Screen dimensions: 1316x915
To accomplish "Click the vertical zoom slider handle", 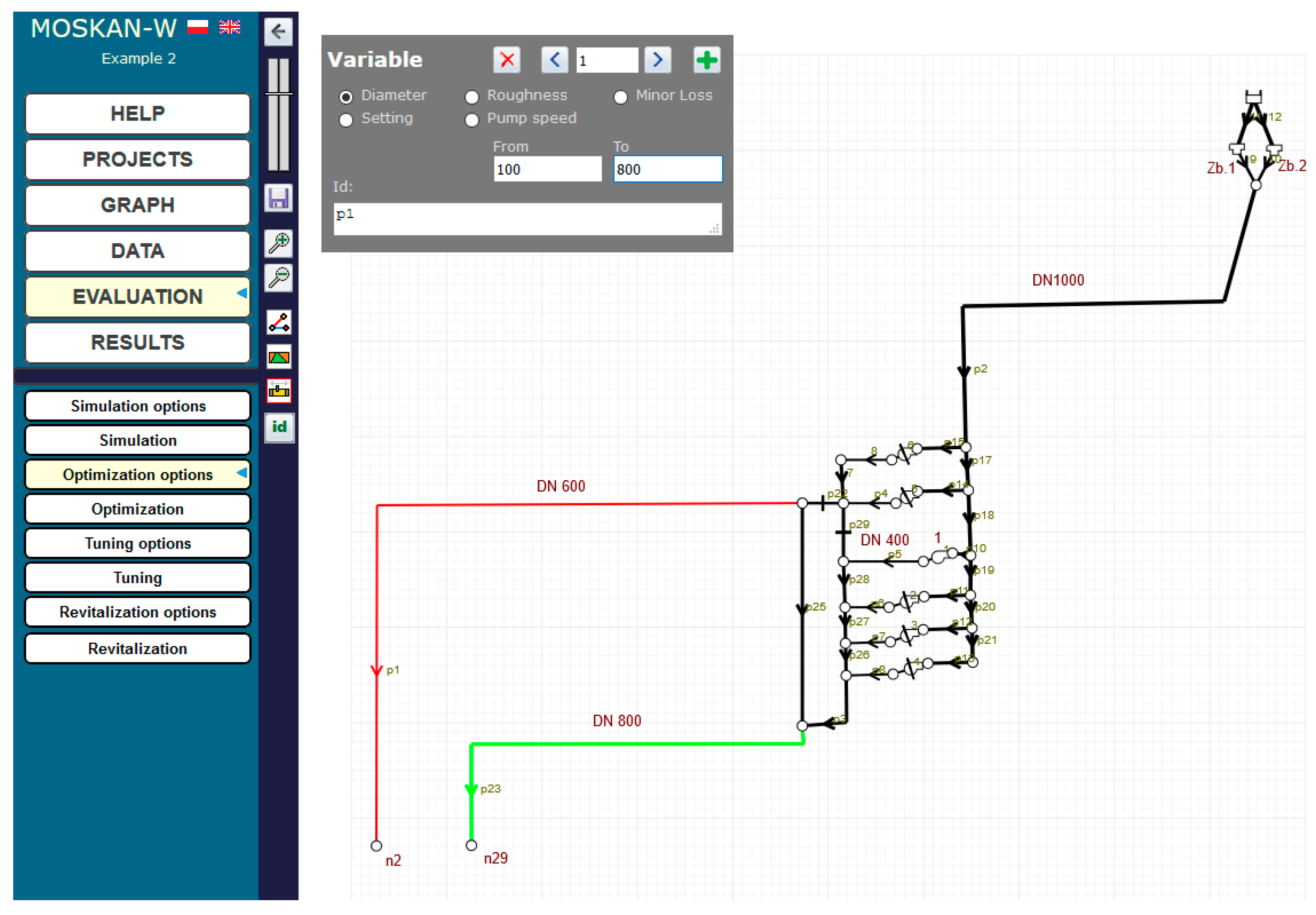I will pos(279,93).
